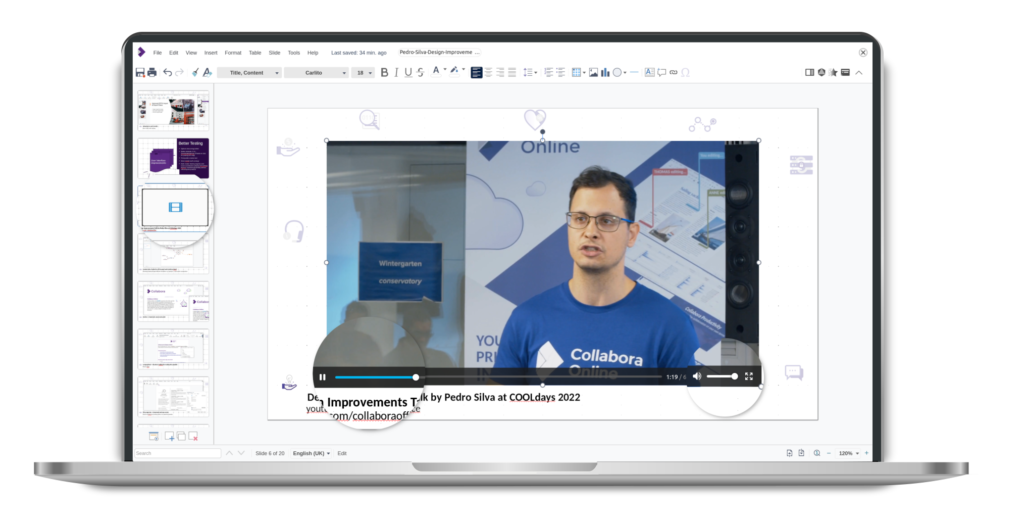Collapse the toolbar with the chevron
The image size is (1024, 521).
[x=859, y=72]
